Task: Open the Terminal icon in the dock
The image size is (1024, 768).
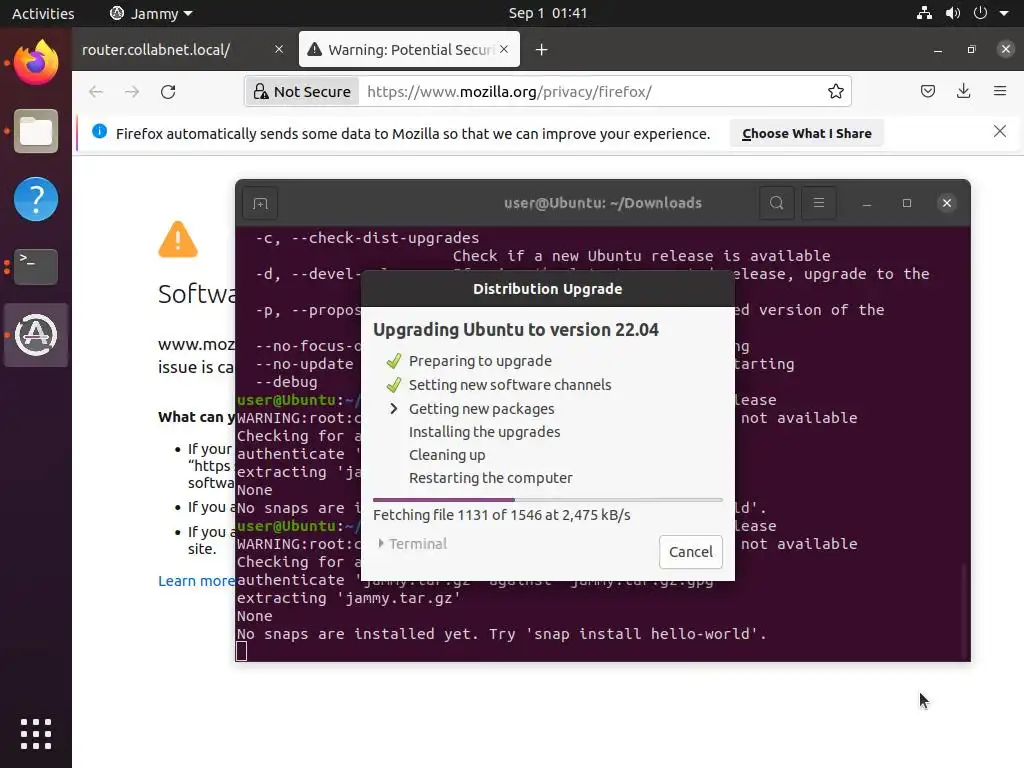Action: 36,266
